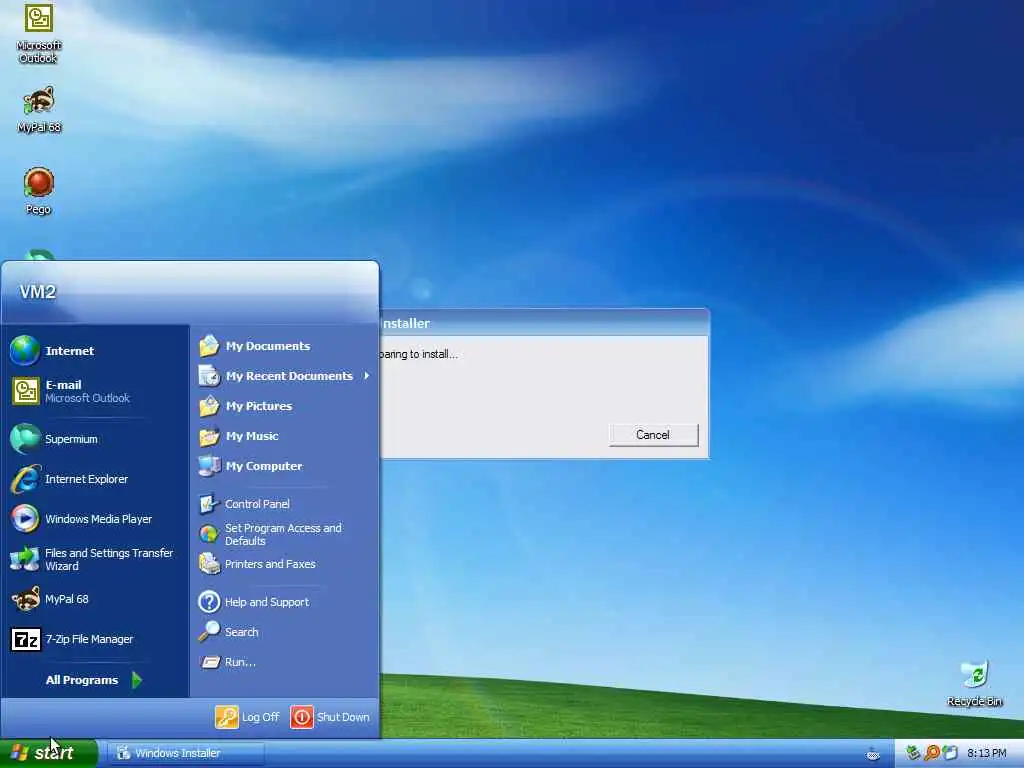
Task: Click the Internet globe icon in Start menu
Action: 25,351
